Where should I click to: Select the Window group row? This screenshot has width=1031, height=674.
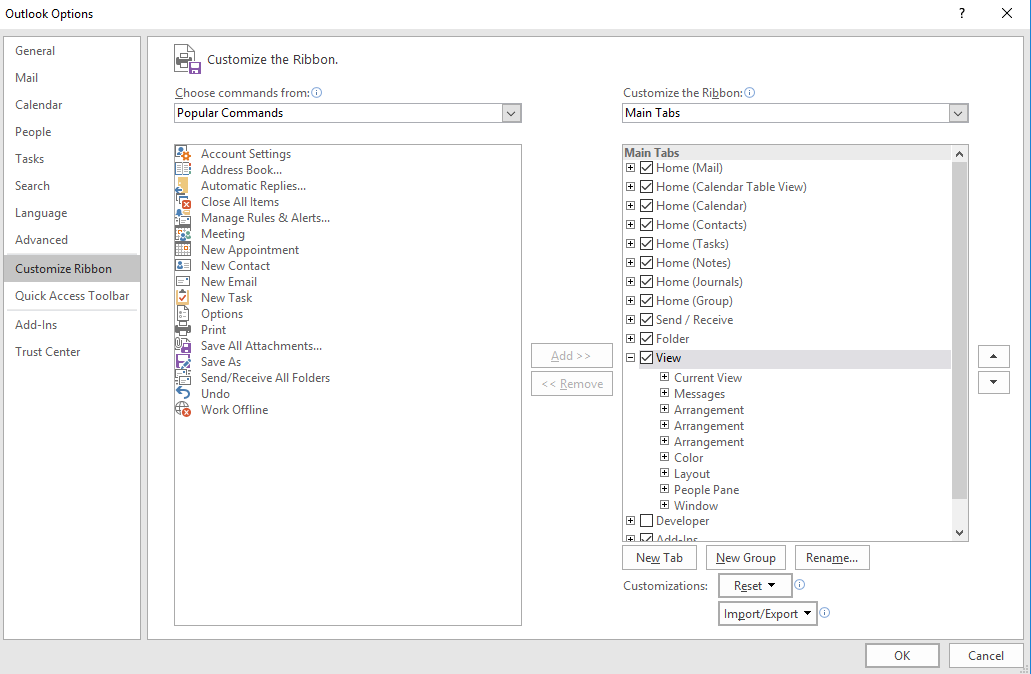[x=696, y=506]
